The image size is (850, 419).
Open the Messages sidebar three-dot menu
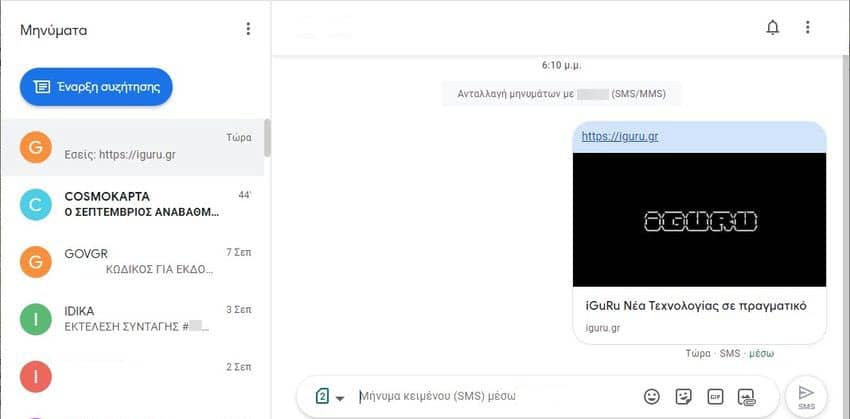(248, 29)
